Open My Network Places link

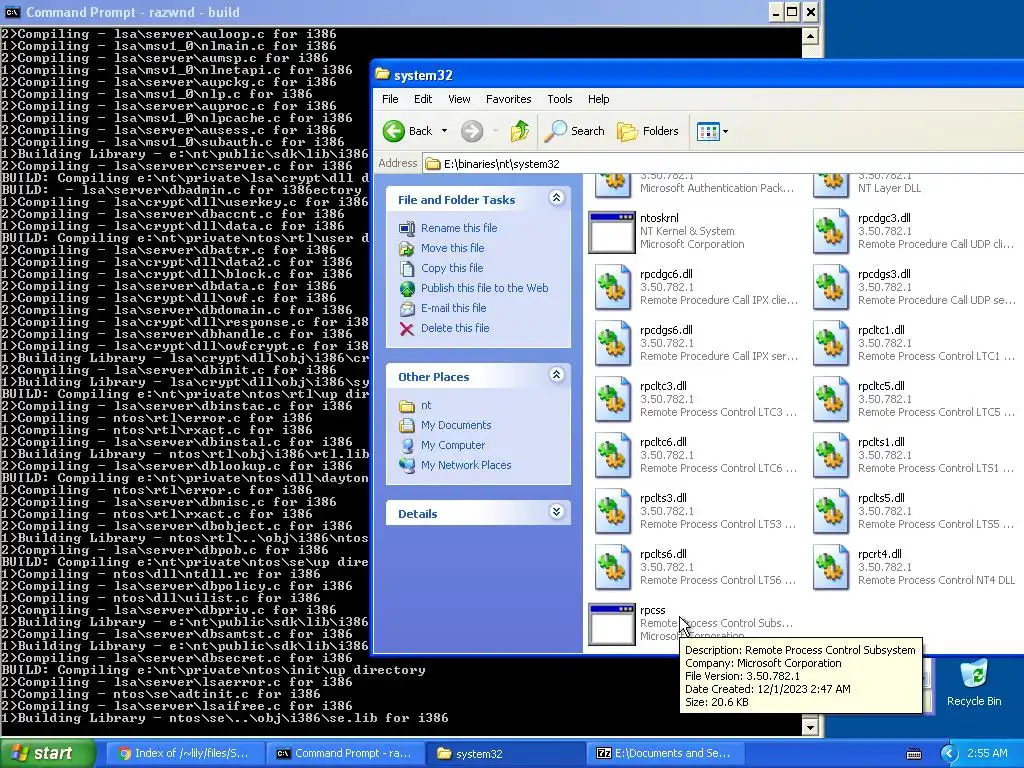click(466, 466)
